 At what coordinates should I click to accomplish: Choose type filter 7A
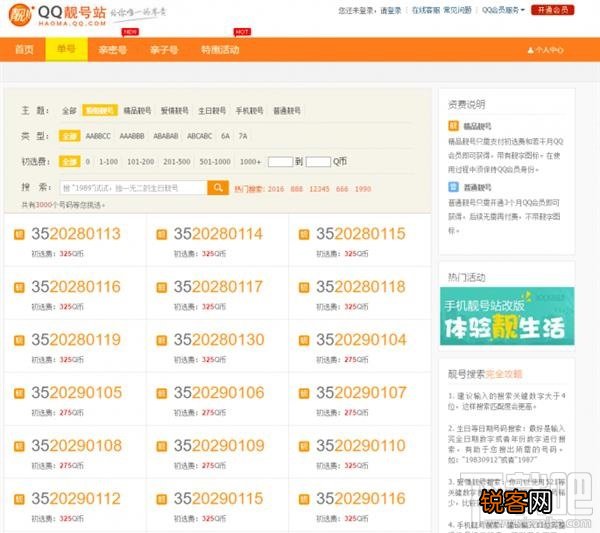pos(243,136)
